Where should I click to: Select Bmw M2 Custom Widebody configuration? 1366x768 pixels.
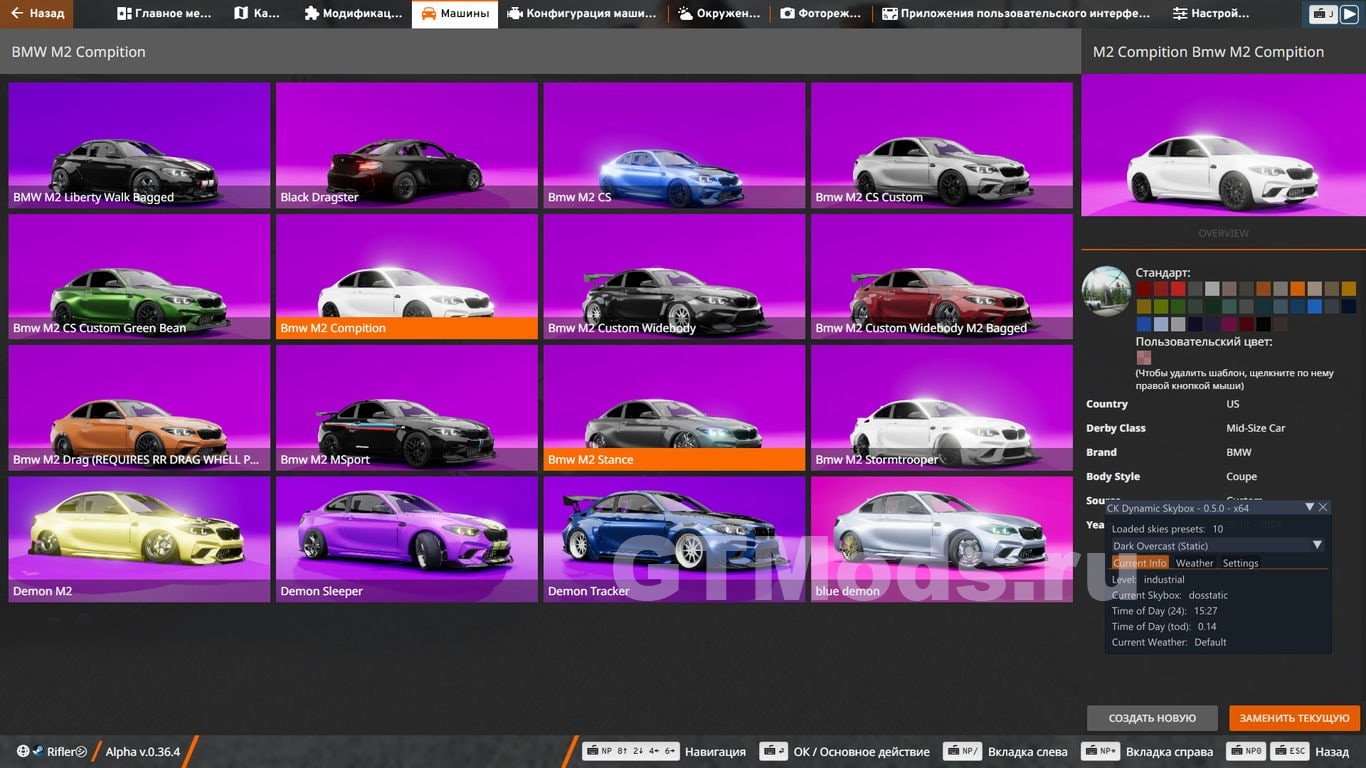coord(674,277)
